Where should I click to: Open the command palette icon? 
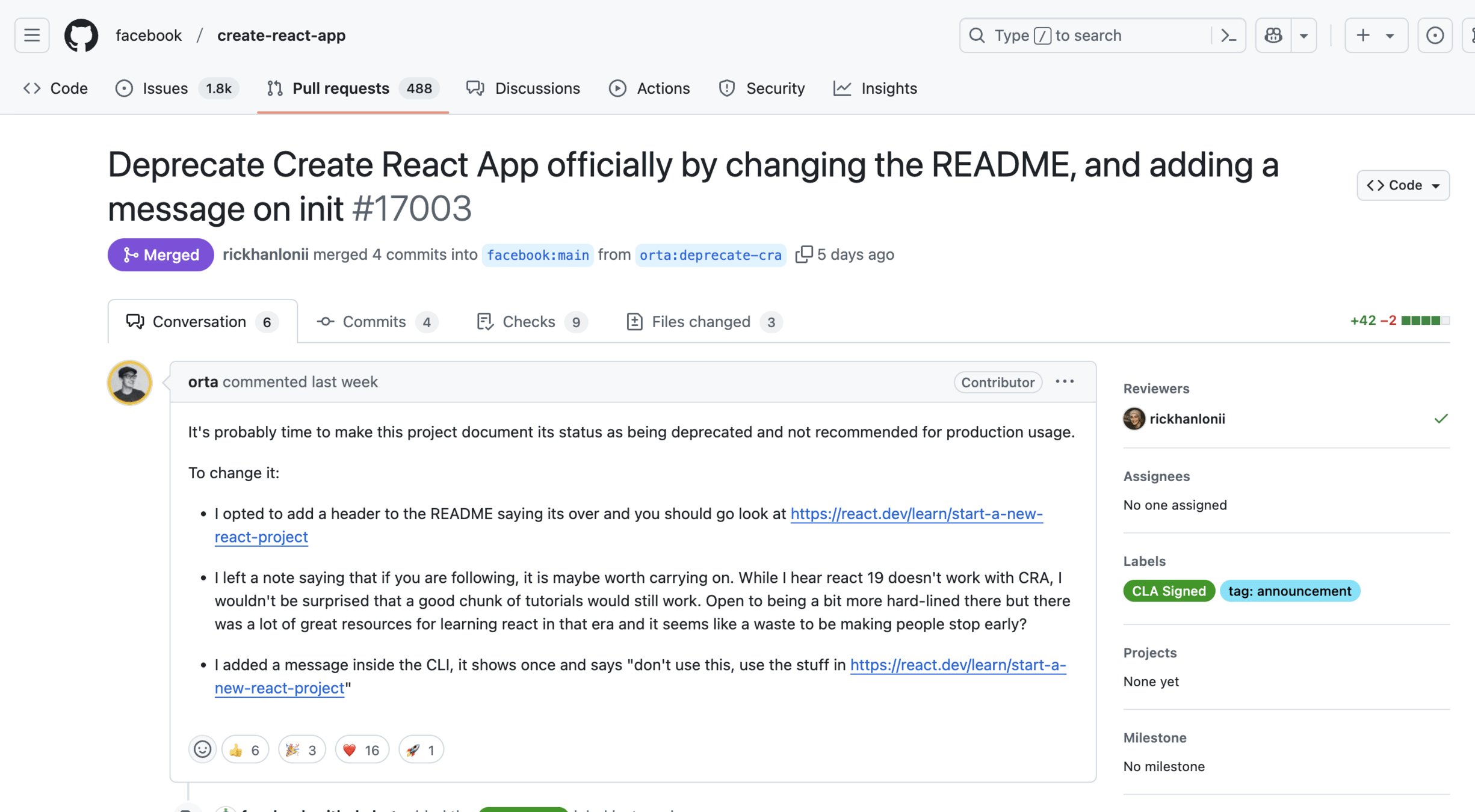click(1228, 35)
